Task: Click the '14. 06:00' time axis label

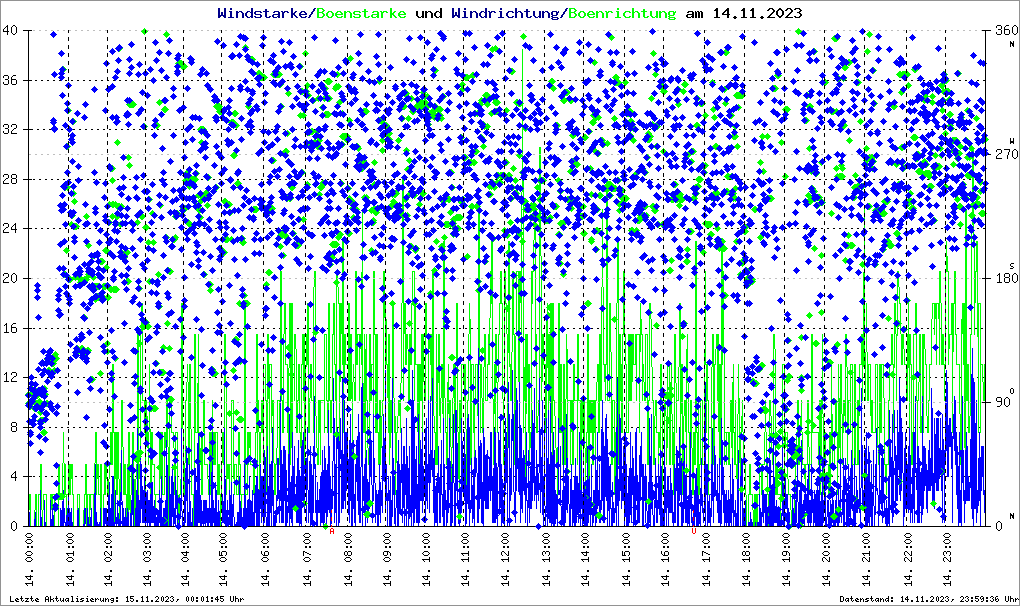Action: tap(264, 560)
